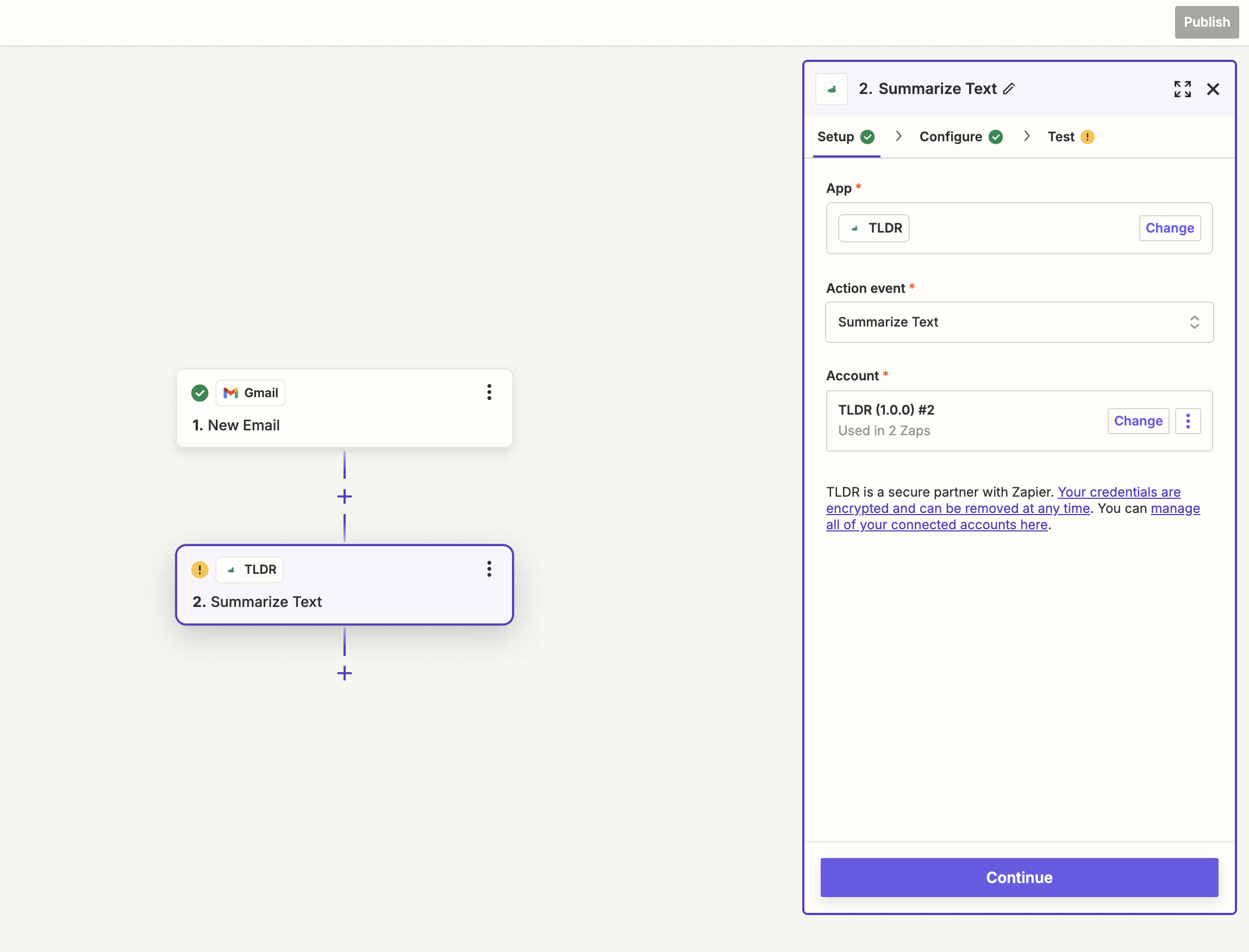Click the '1. New Email' step title

click(x=236, y=425)
